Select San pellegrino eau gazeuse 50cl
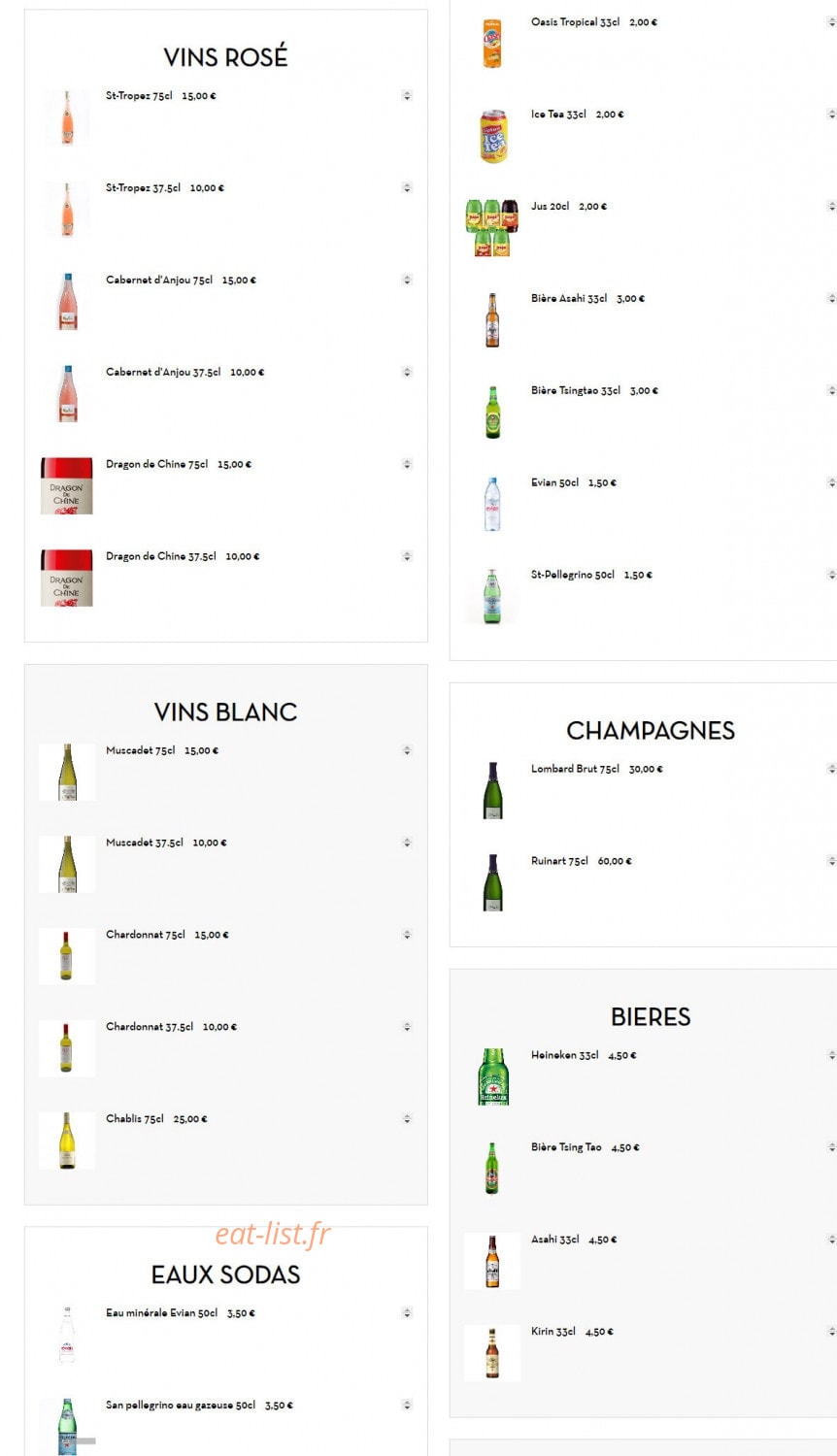The image size is (837, 1456). (x=199, y=1405)
